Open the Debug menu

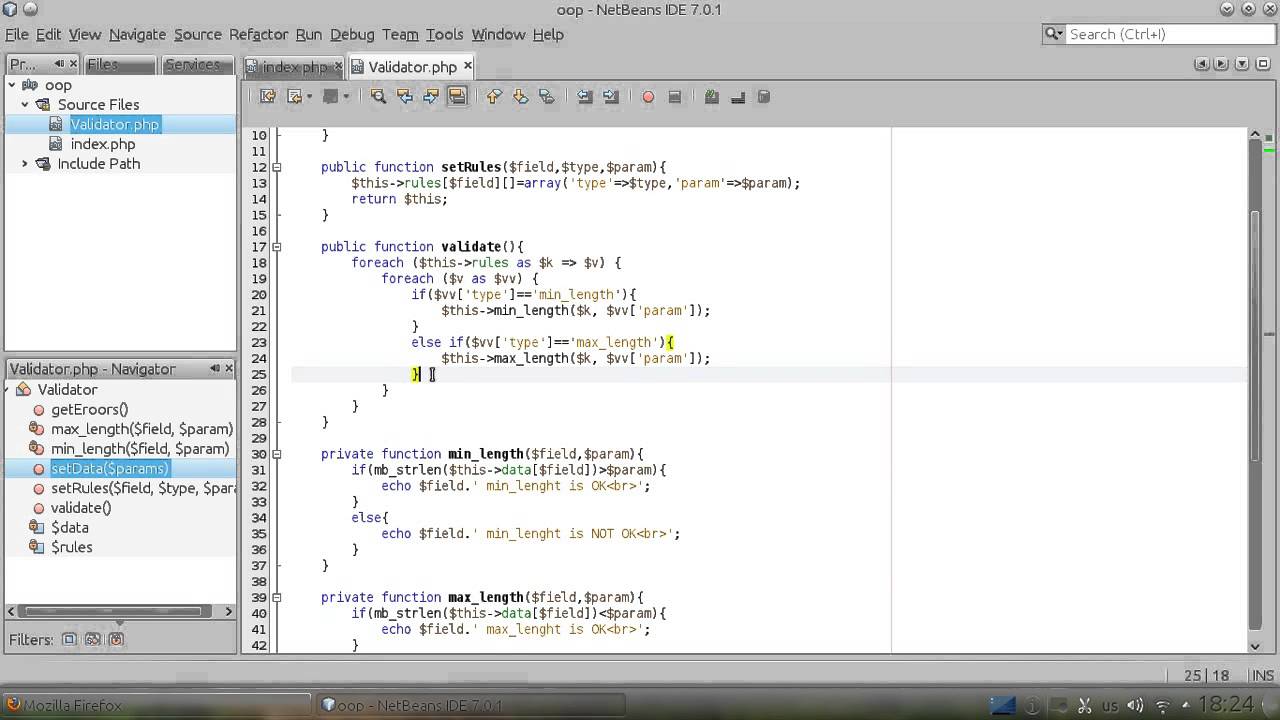tap(352, 34)
